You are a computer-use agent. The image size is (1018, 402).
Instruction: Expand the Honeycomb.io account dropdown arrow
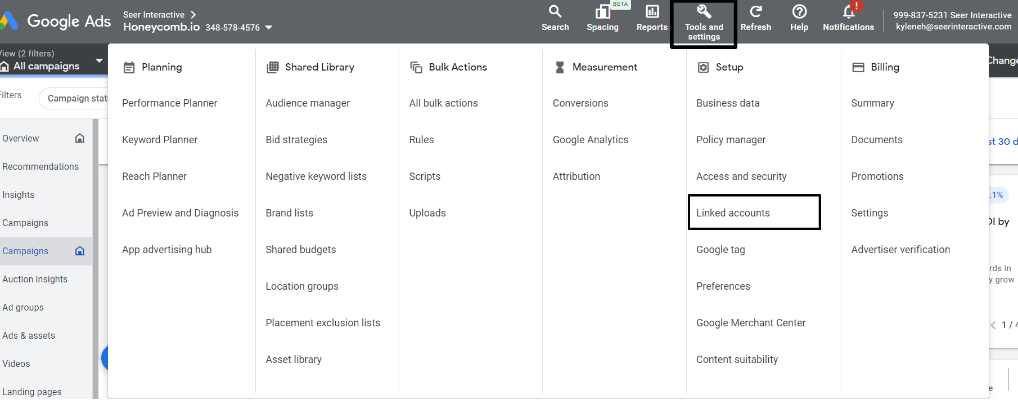(269, 28)
